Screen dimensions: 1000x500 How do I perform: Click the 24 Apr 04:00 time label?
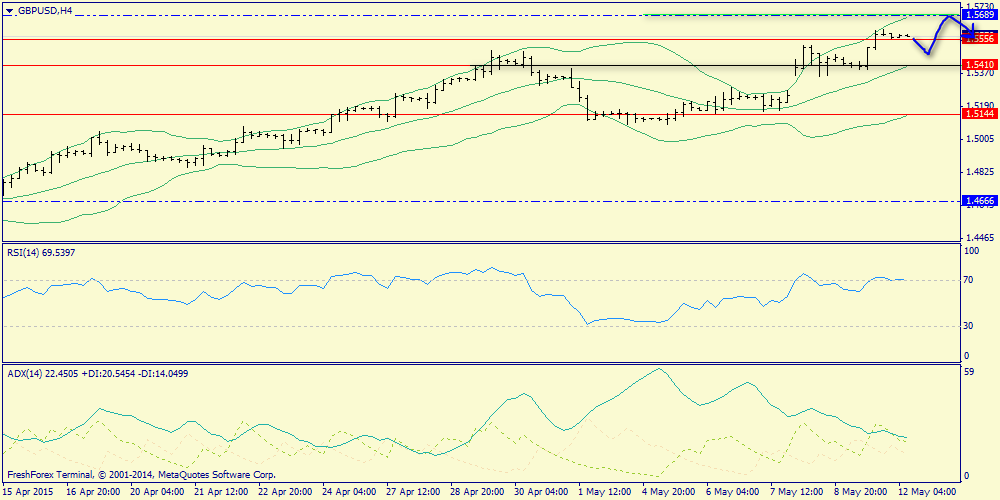click(349, 492)
